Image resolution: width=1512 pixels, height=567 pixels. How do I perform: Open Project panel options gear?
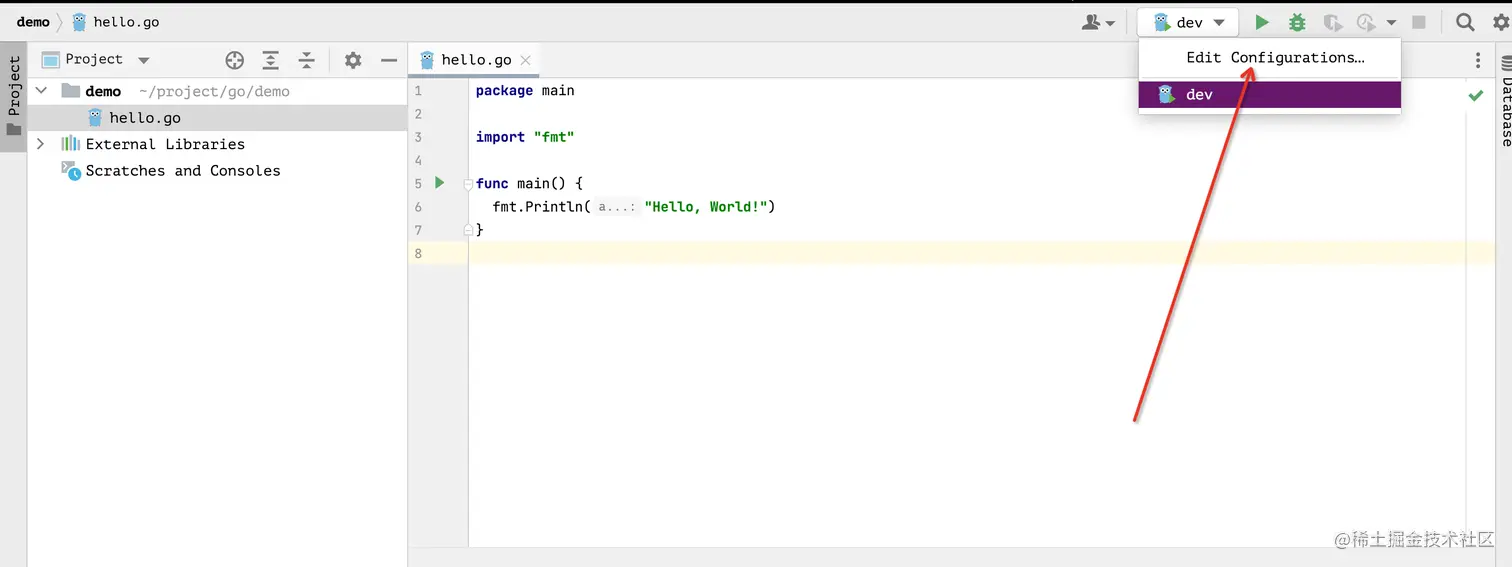point(353,60)
